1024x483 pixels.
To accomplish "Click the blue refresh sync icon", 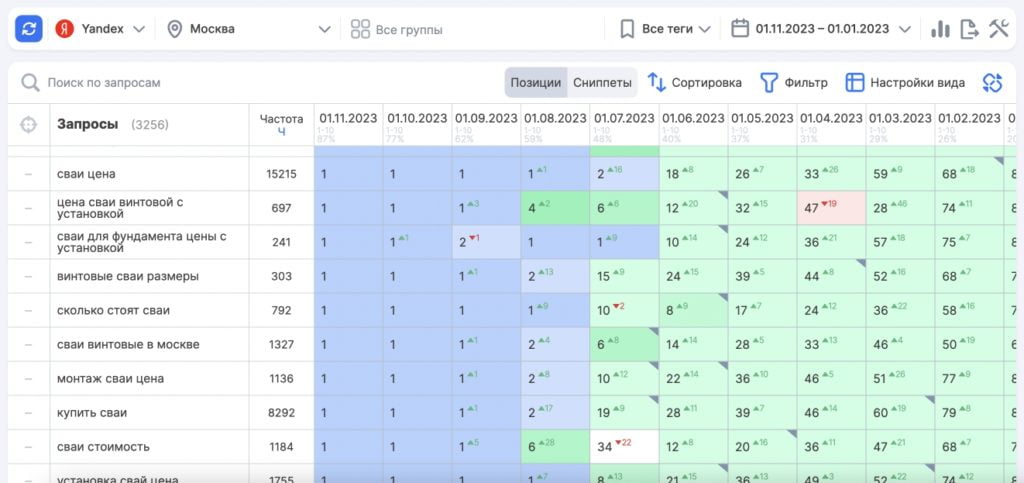I will point(28,29).
